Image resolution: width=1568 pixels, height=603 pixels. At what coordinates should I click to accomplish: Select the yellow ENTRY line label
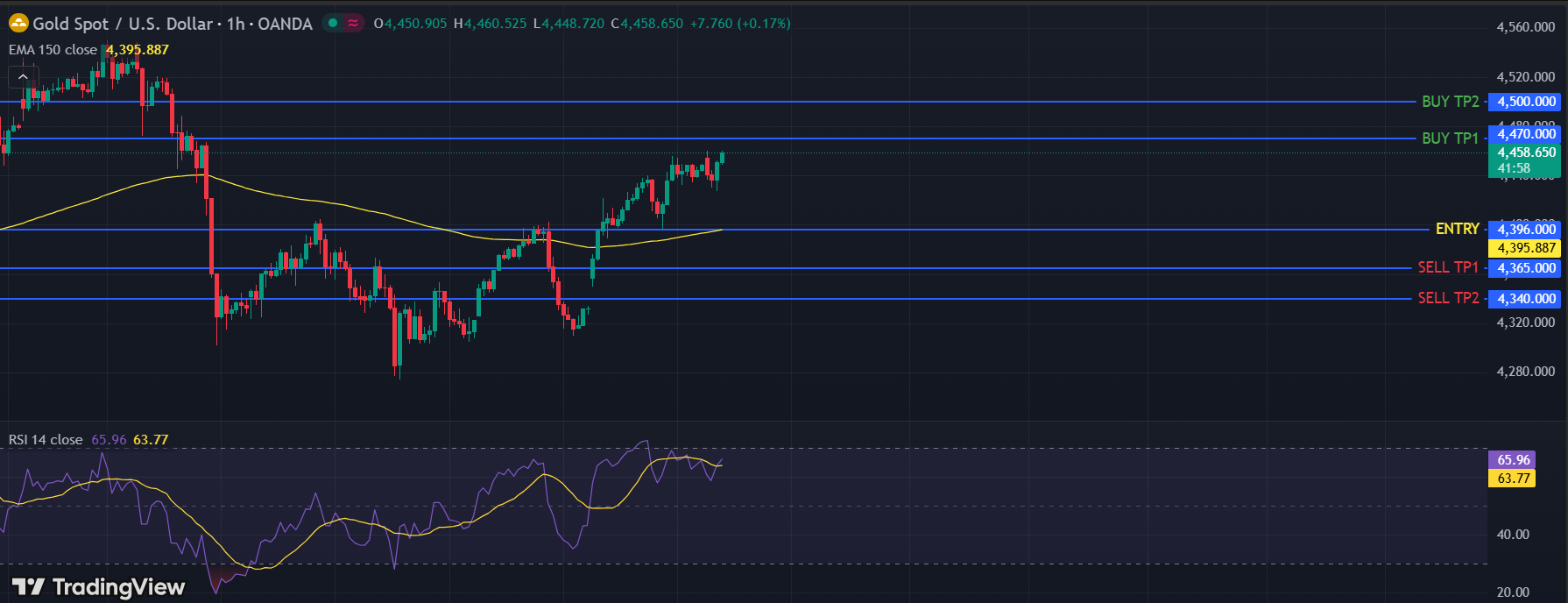(1457, 229)
